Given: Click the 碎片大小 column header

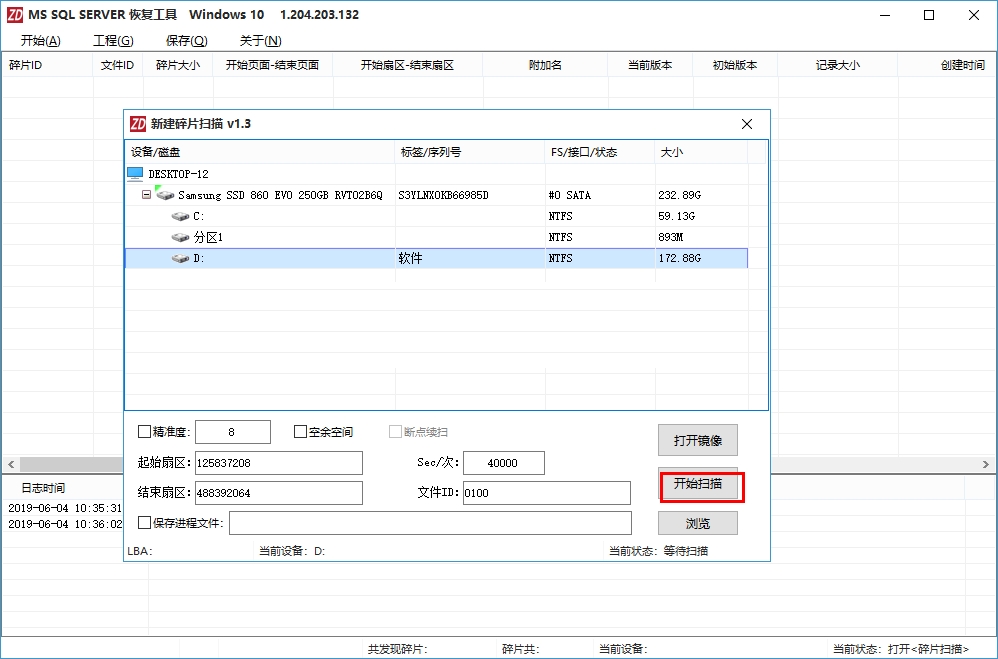Looking at the screenshot, I should 178,65.
